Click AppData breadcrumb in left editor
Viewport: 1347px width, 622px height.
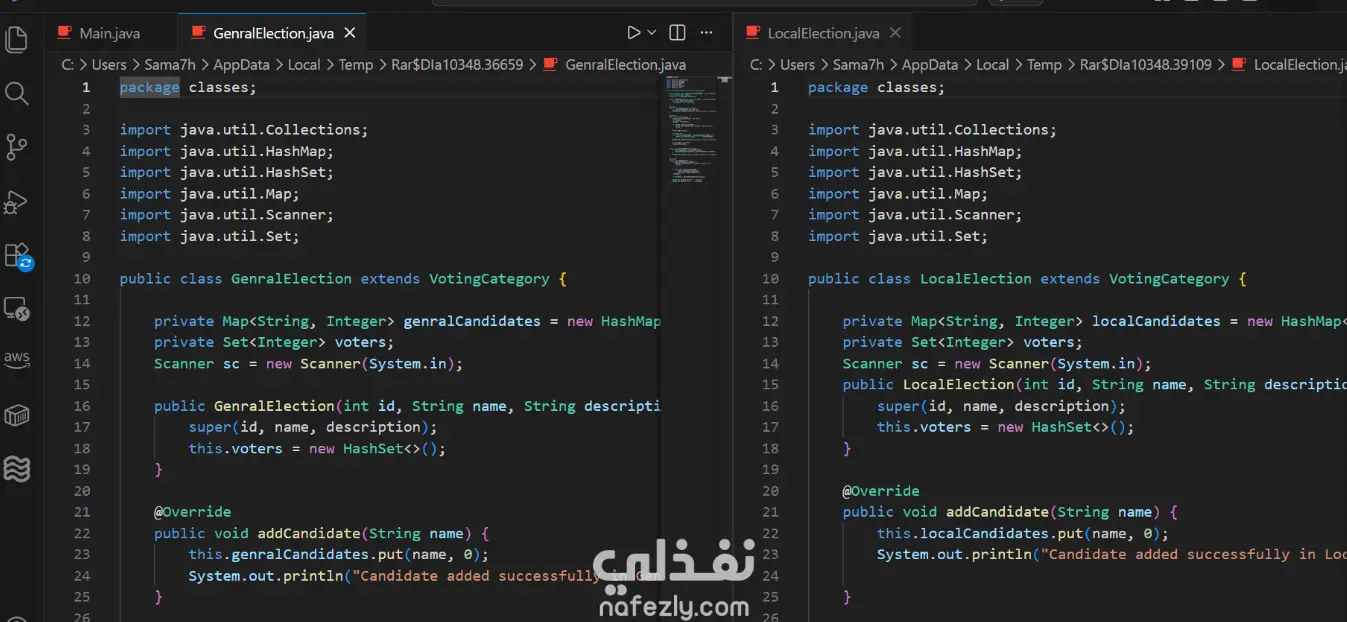(241, 64)
